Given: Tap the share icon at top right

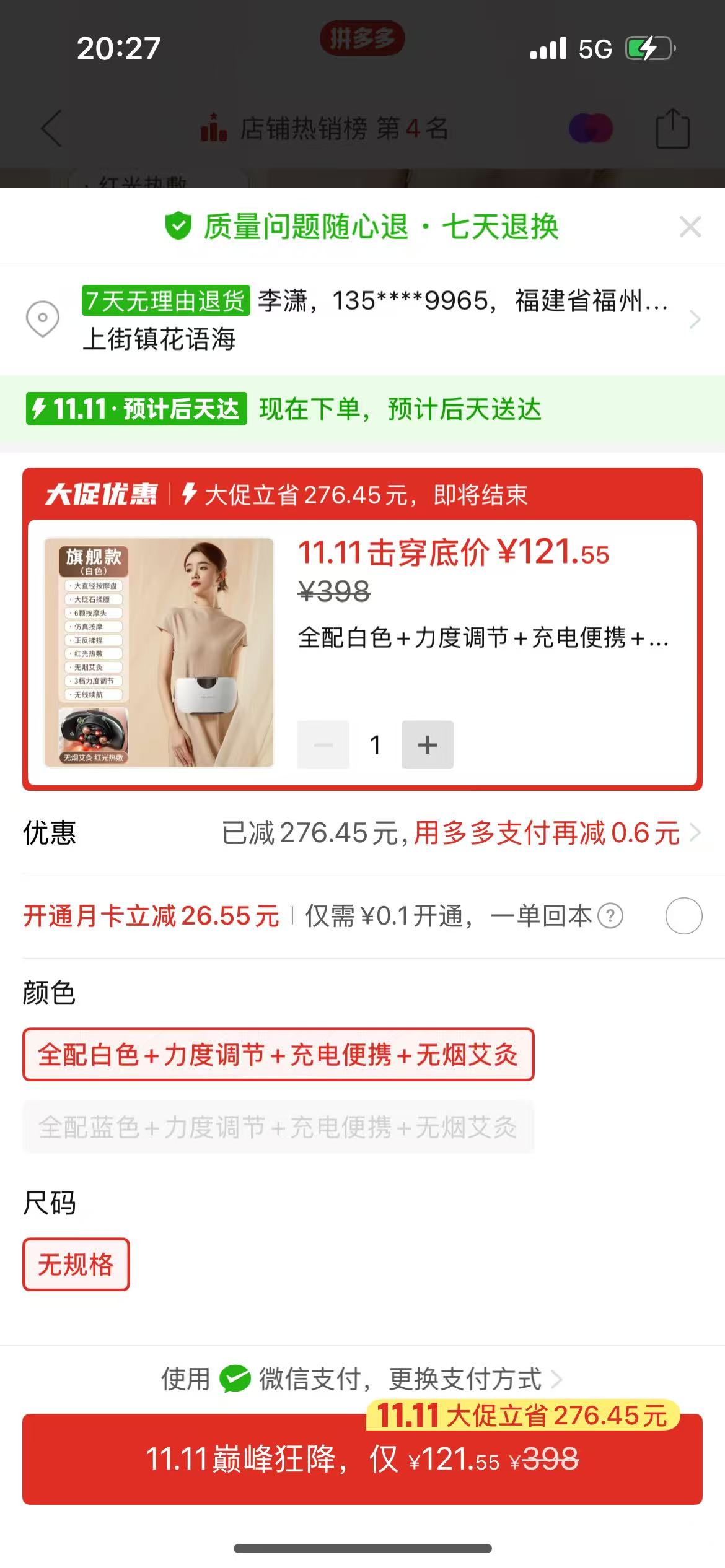Looking at the screenshot, I should [673, 128].
